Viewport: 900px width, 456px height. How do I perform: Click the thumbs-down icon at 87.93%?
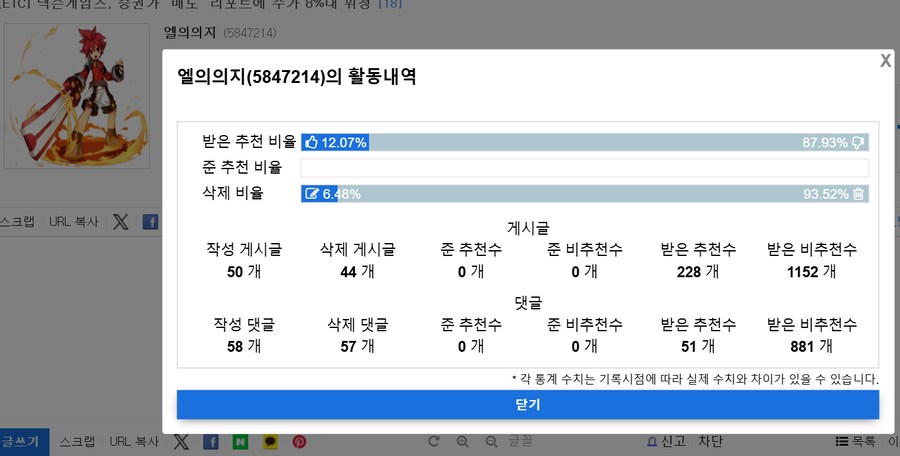(858, 142)
